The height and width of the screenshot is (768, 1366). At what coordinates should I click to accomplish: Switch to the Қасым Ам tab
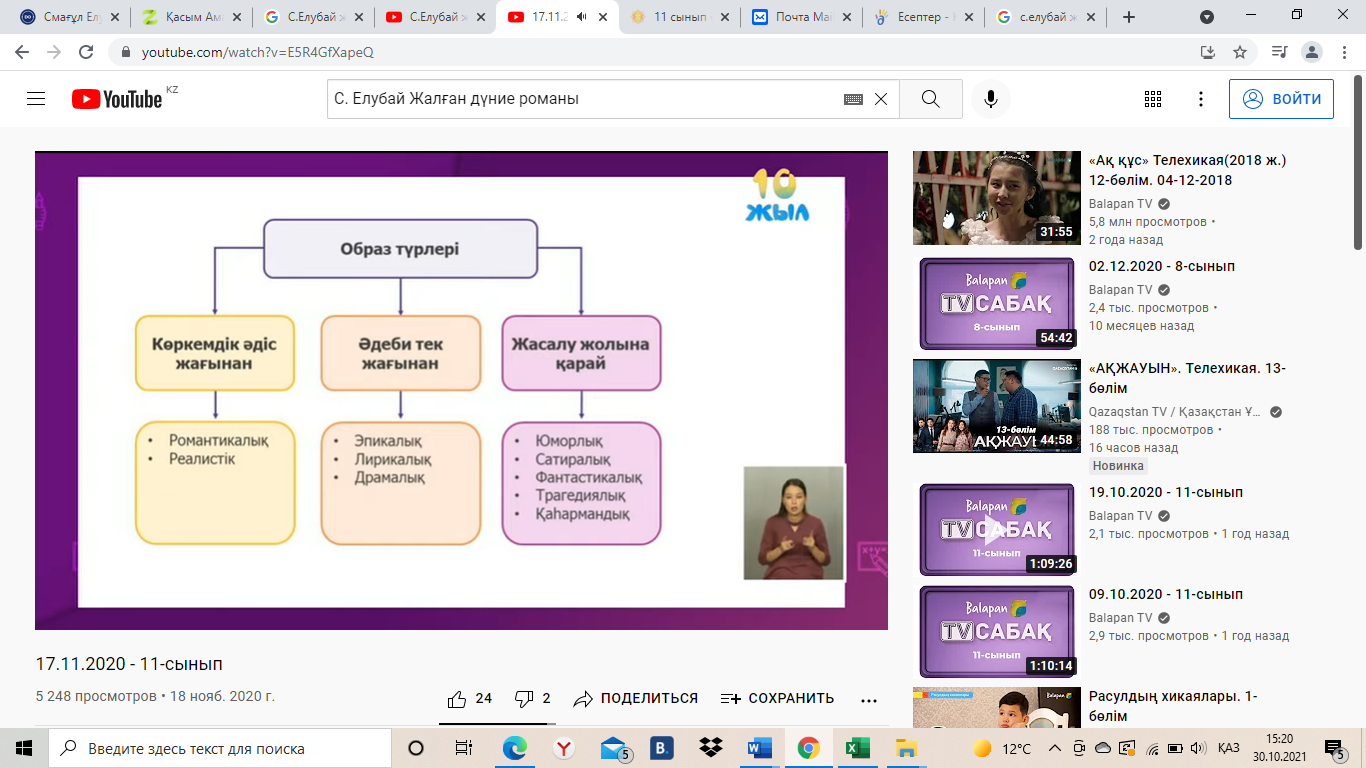[193, 17]
